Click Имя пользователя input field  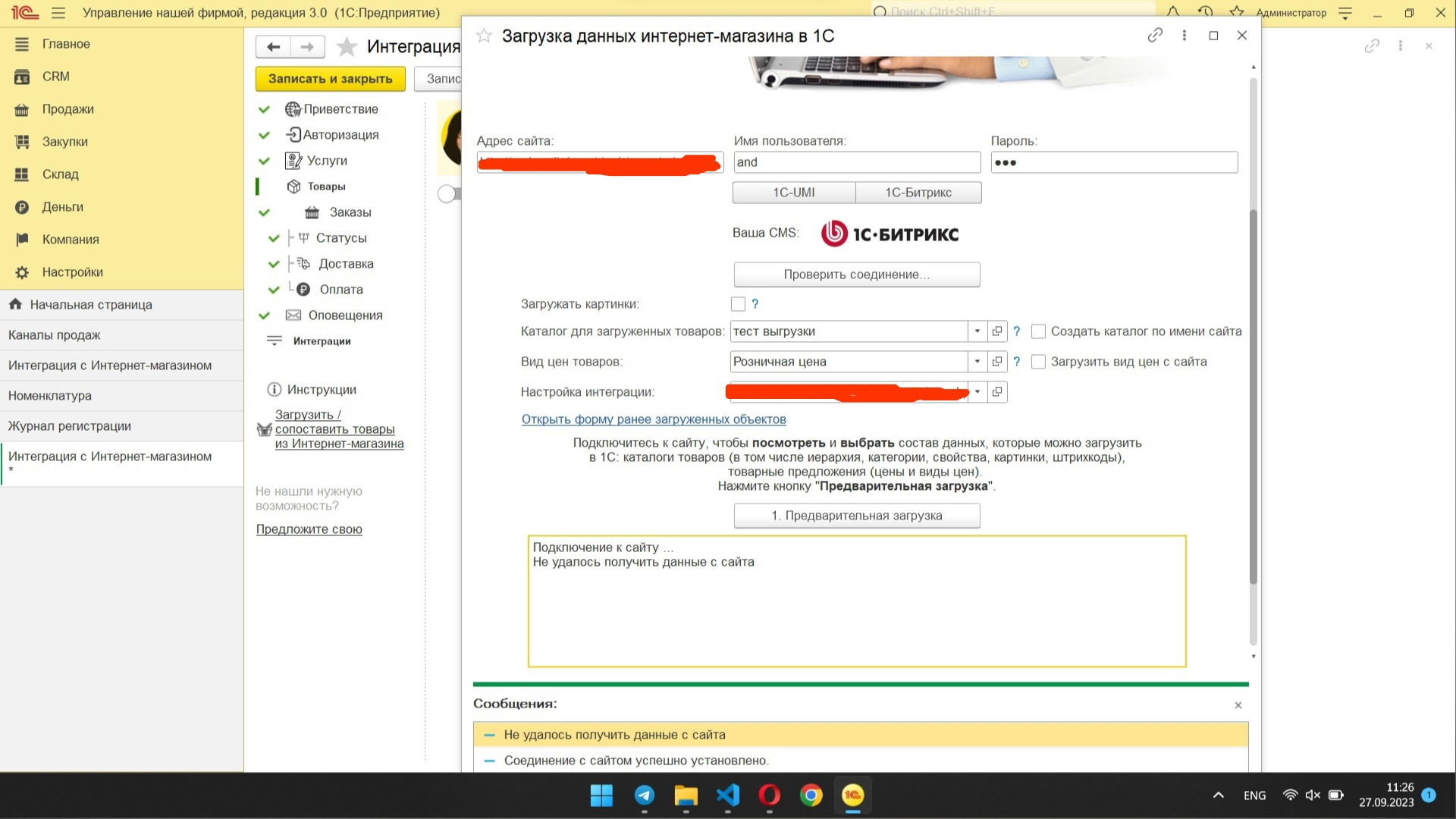coord(857,162)
